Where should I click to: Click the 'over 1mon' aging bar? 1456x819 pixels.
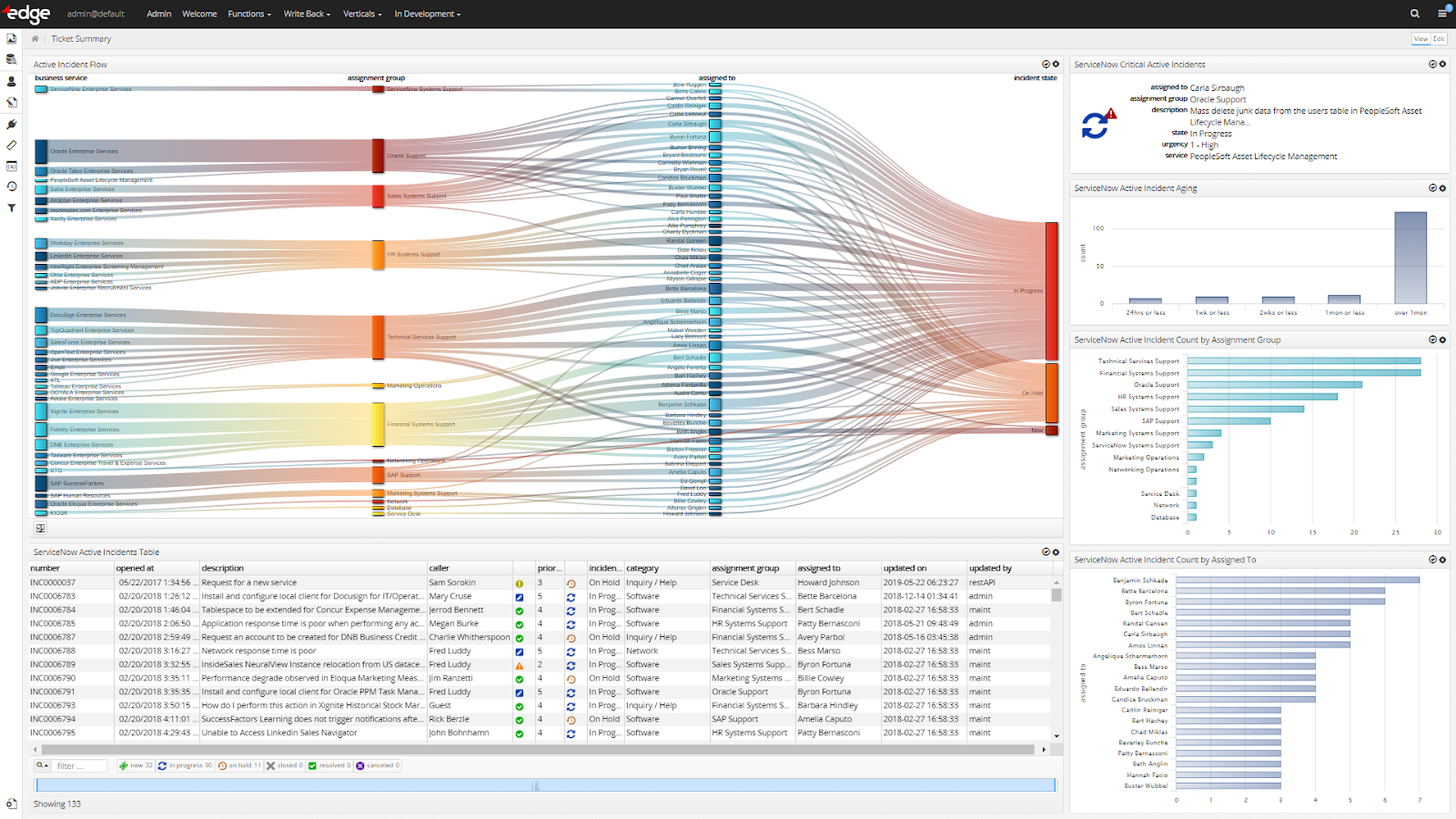tap(1410, 258)
